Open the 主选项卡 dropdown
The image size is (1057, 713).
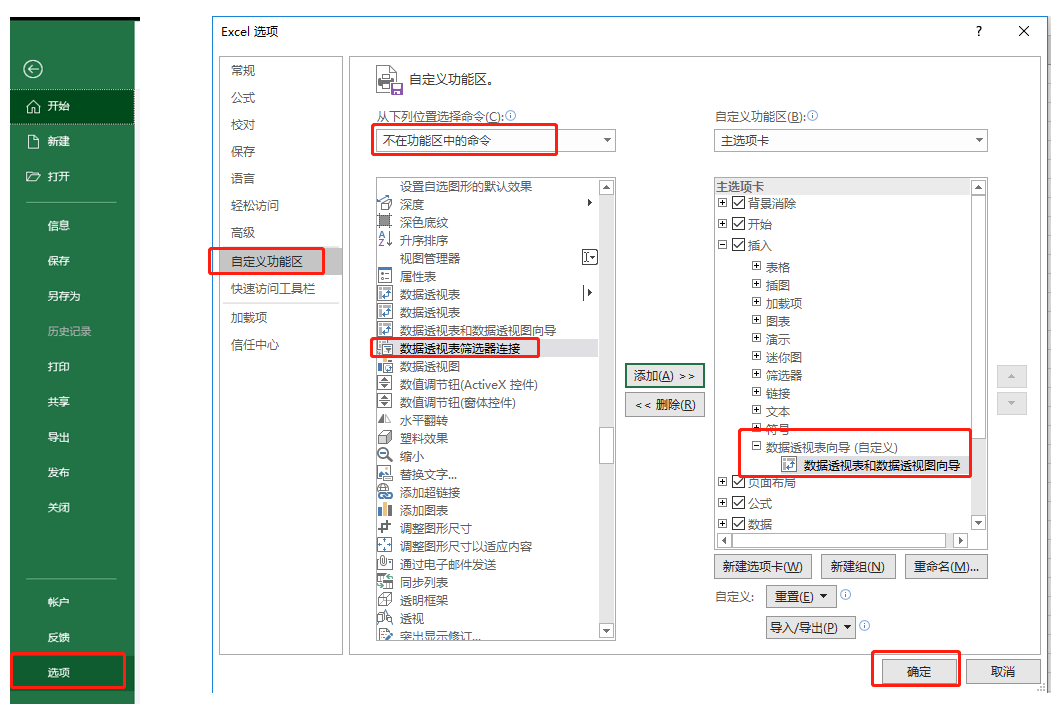tap(851, 140)
